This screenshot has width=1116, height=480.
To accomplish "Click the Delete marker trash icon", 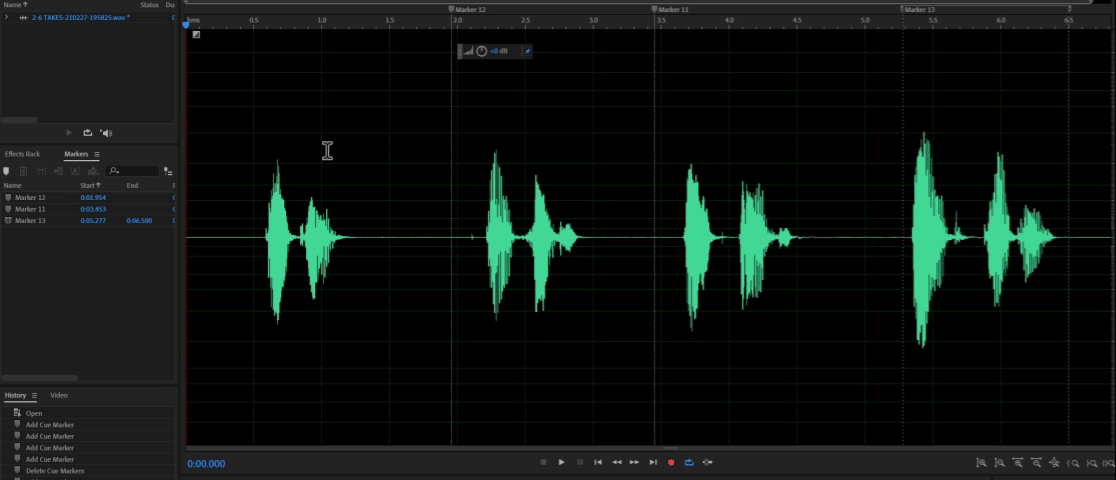I will click(23, 171).
